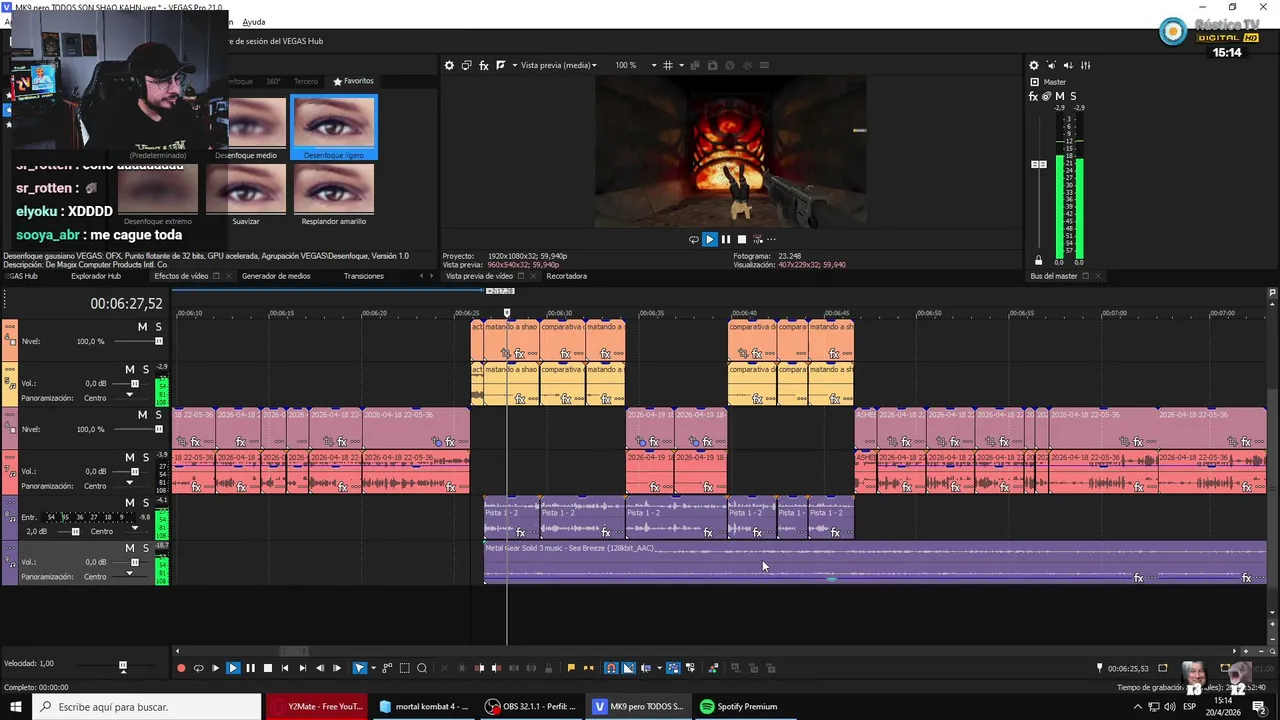Select Desenfoque ligero preset thumbnail
1280x720 pixels.
(334, 128)
